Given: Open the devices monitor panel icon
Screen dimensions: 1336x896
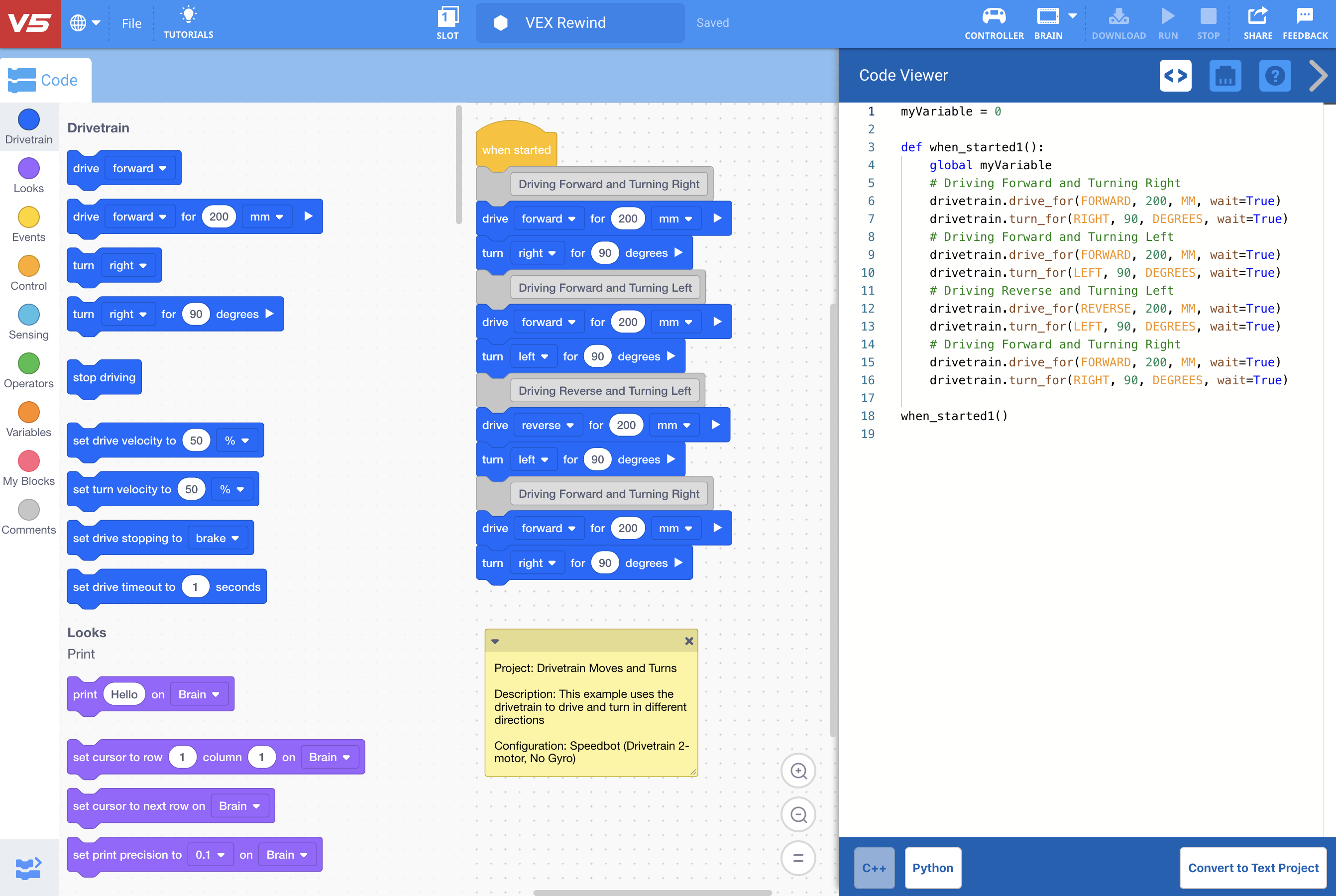Looking at the screenshot, I should coord(1225,76).
